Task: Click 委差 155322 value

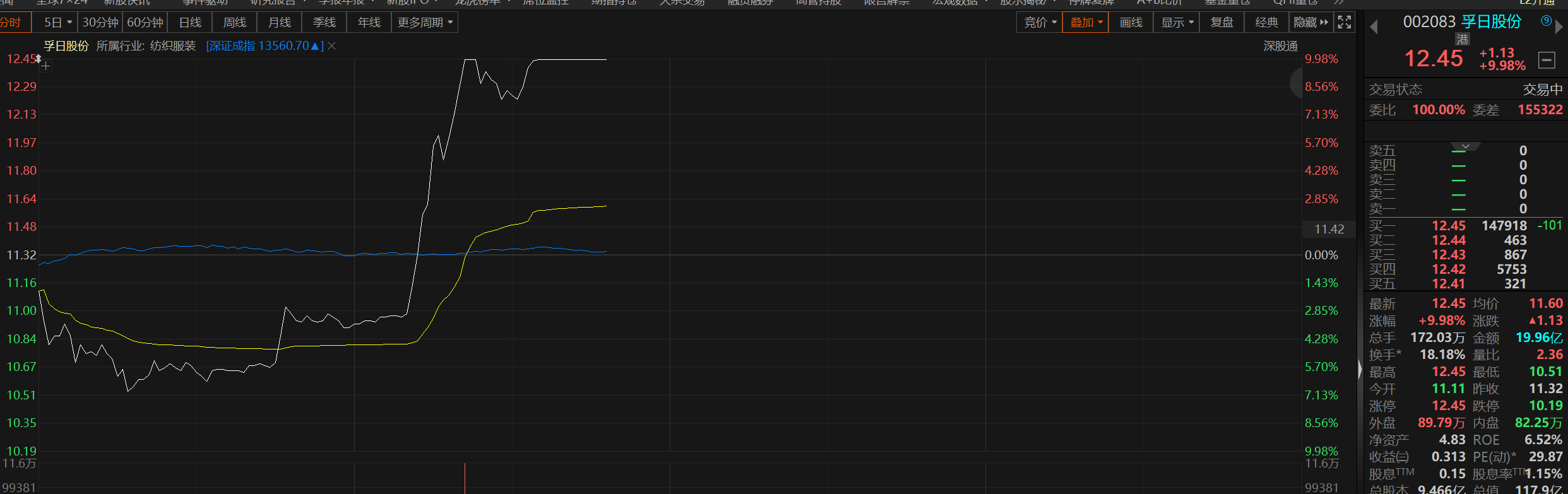Action: pos(1540,110)
